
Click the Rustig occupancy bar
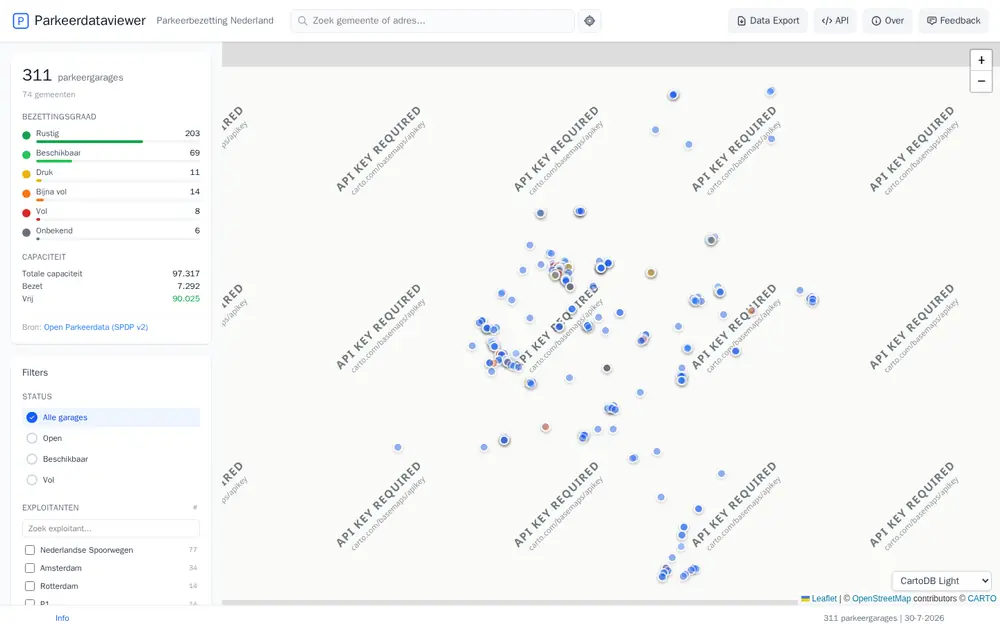(118, 142)
